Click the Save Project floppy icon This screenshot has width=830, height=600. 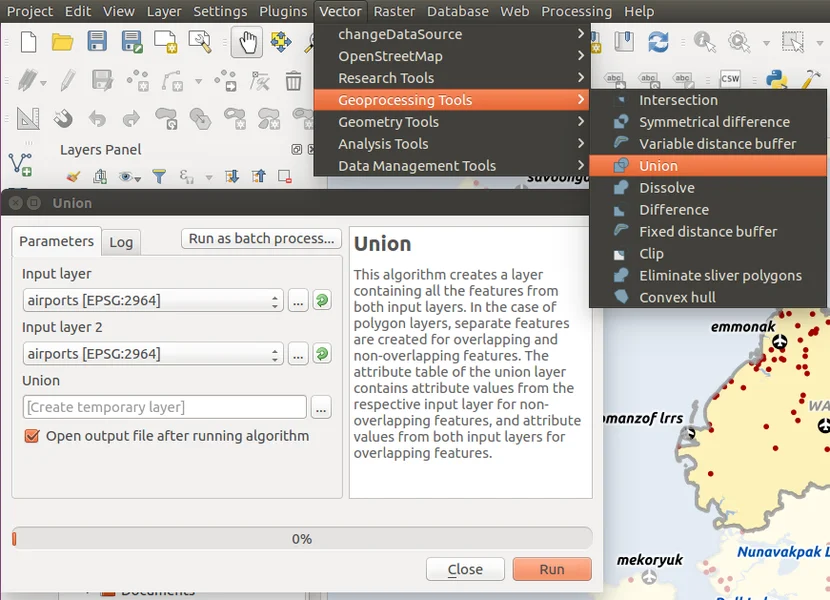coord(97,42)
